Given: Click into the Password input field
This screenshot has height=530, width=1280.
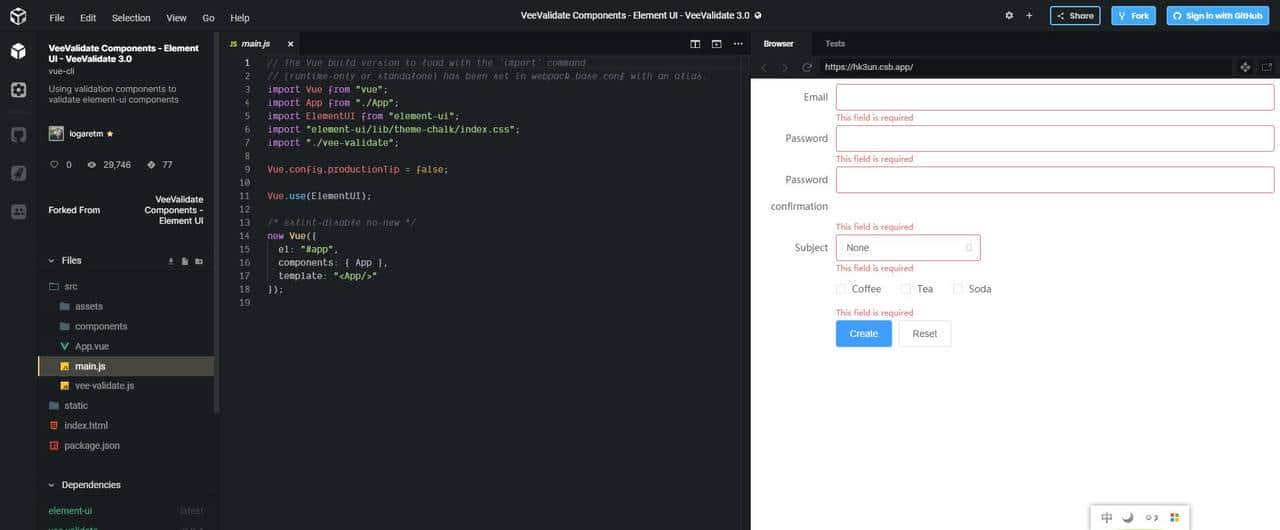Looking at the screenshot, I should pyautogui.click(x=1055, y=138).
